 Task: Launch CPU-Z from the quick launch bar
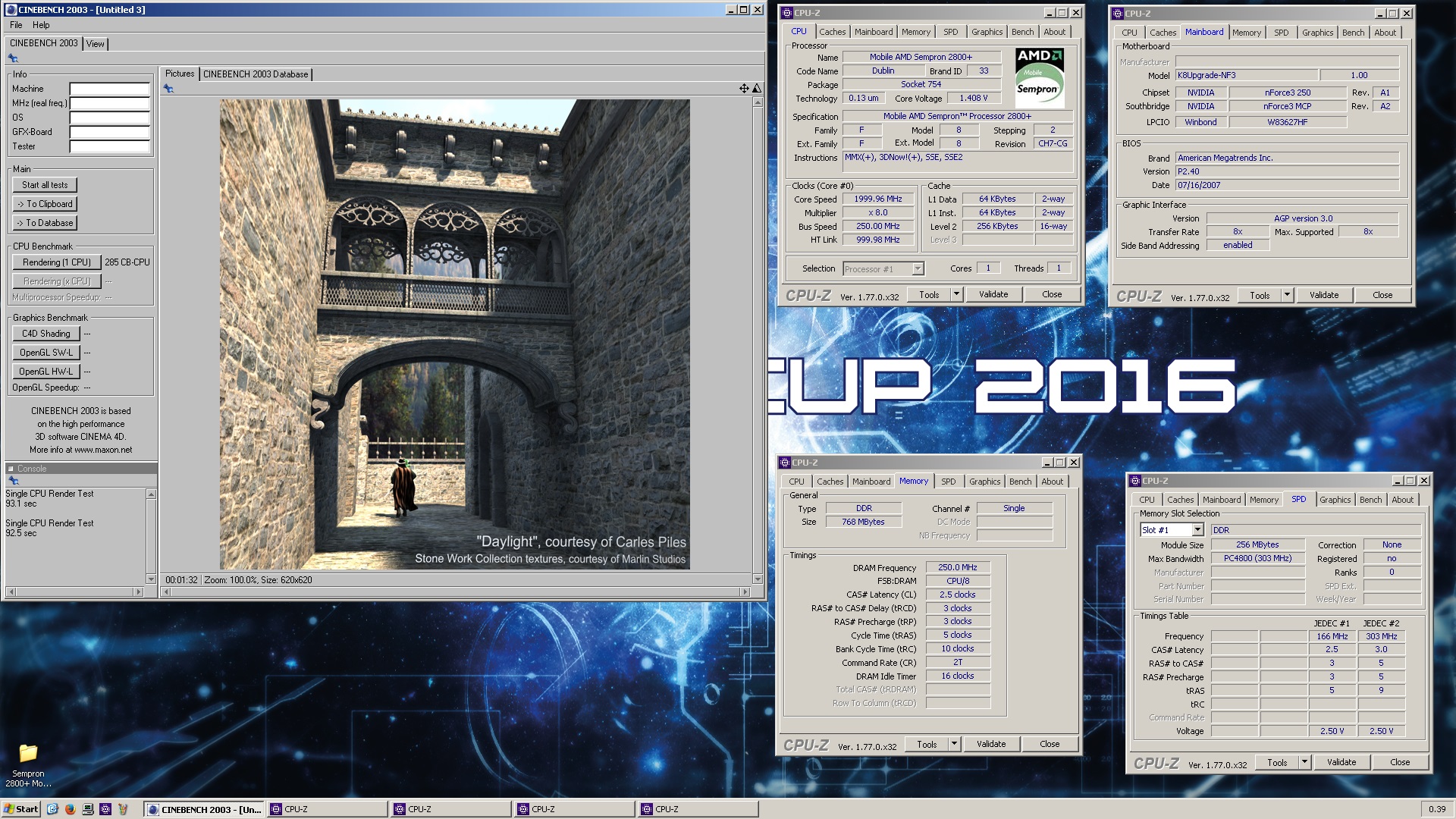point(105,809)
